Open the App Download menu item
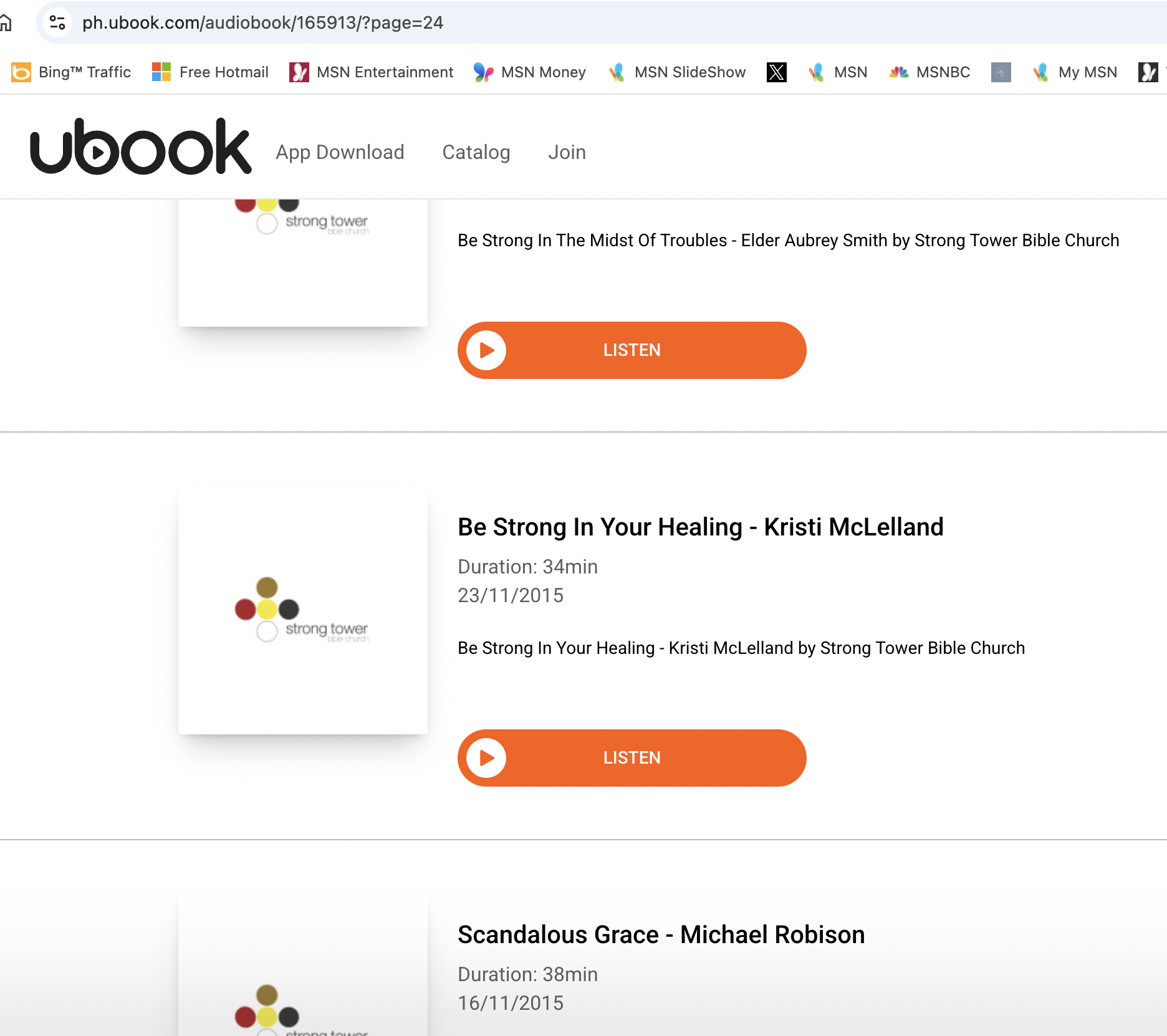Screen dimensions: 1167x1036 tap(340, 152)
